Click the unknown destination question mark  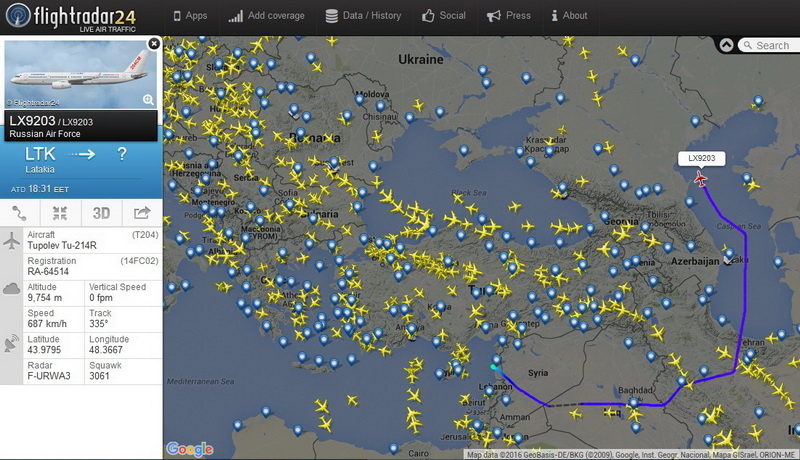coord(121,154)
